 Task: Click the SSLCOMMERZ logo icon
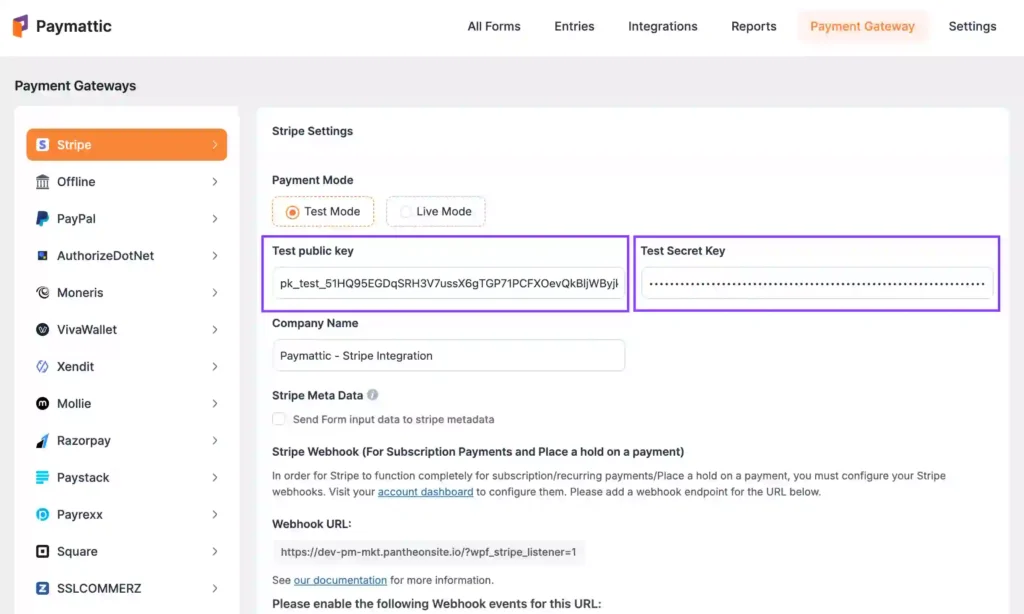coord(42,589)
